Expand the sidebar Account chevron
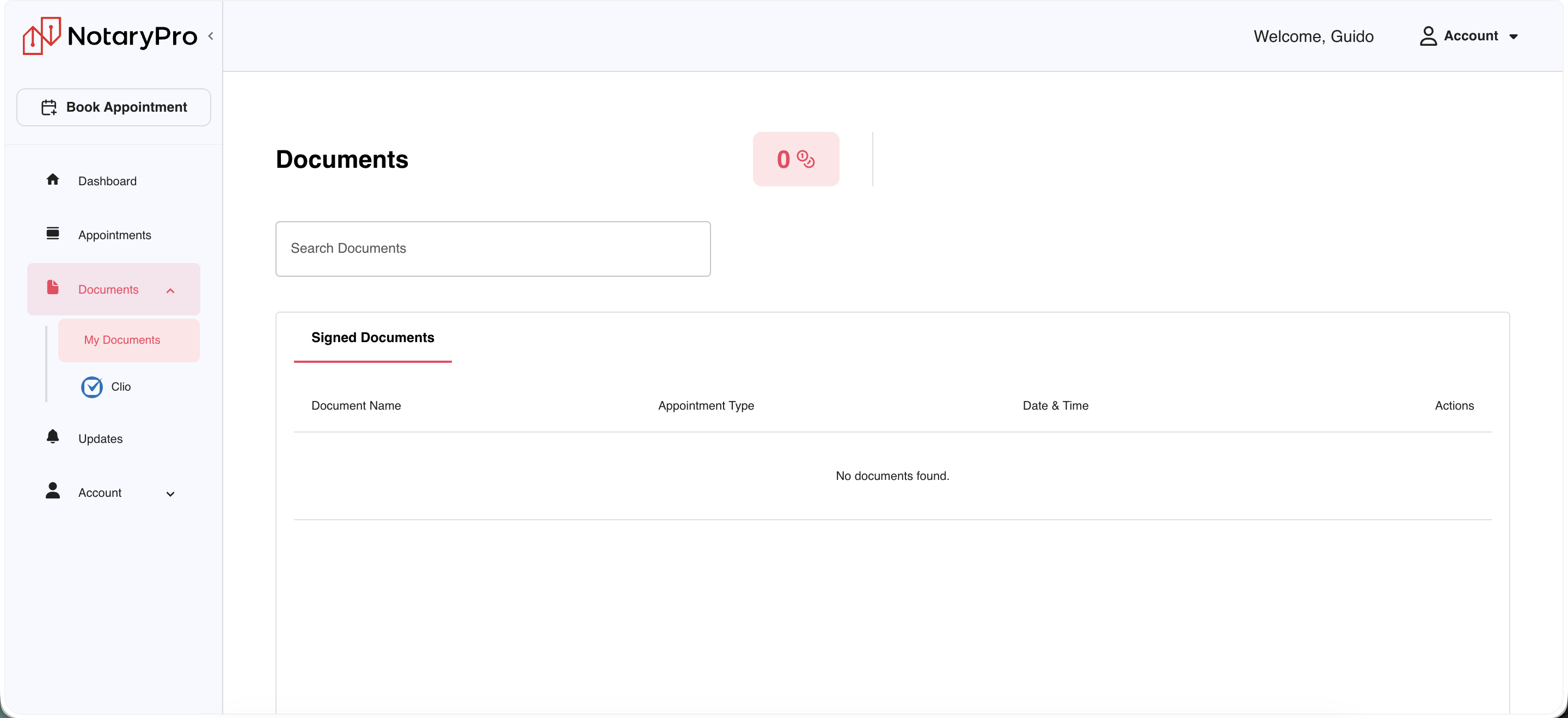The height and width of the screenshot is (718, 1568). (170, 494)
